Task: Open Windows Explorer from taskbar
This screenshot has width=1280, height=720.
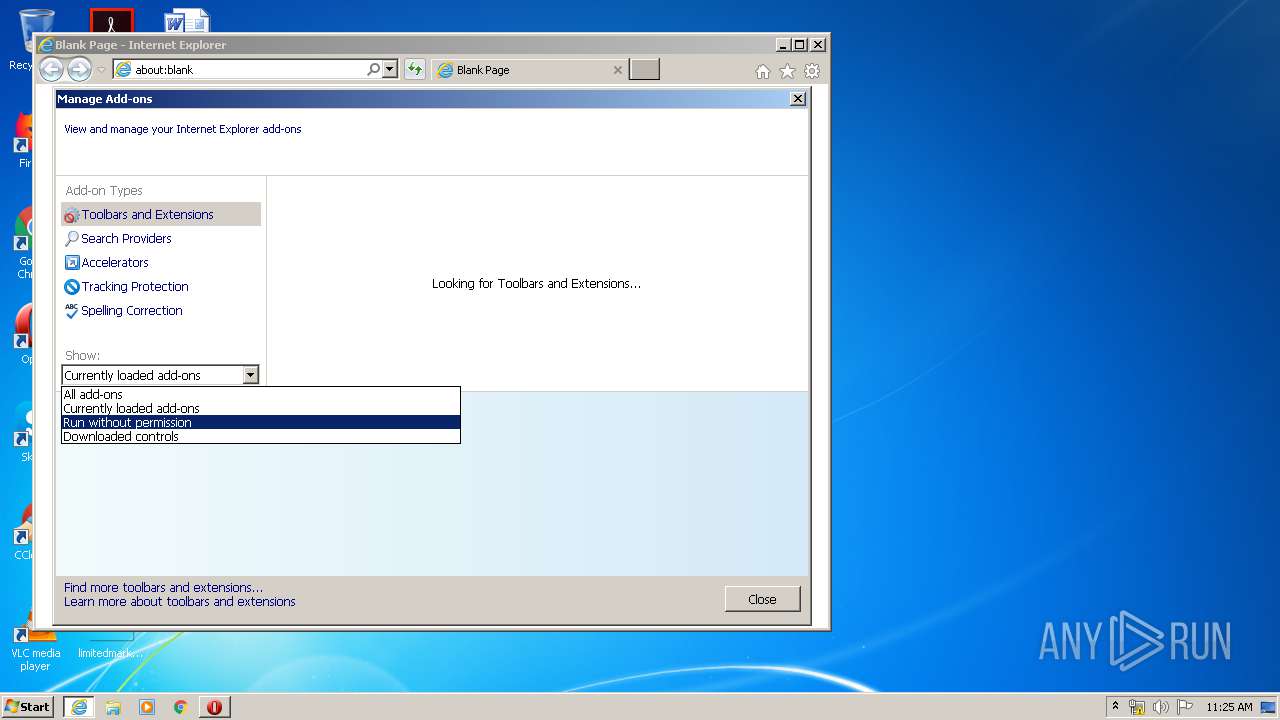Action: pos(113,706)
